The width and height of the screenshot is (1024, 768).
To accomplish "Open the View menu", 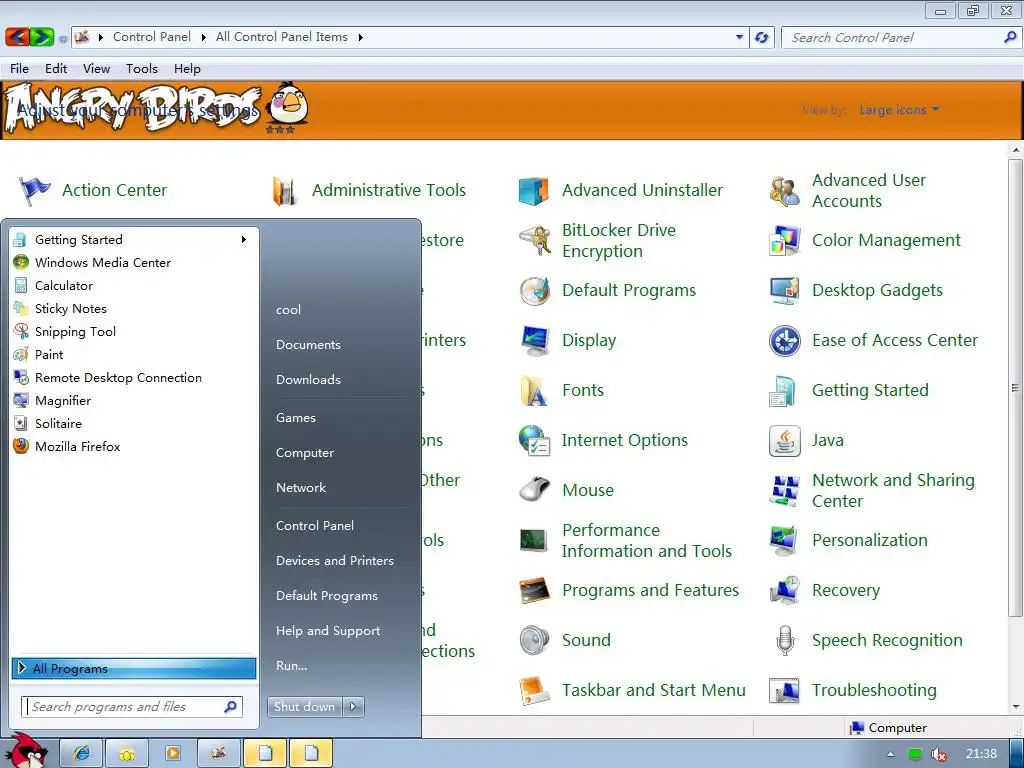I will (x=97, y=69).
